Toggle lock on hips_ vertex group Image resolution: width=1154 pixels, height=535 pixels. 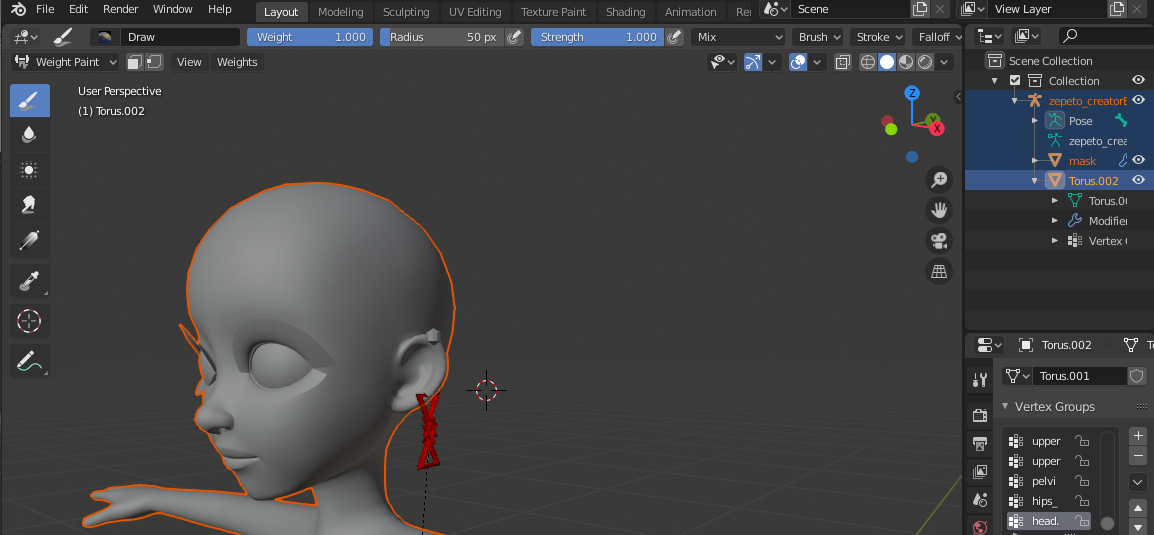point(1082,501)
